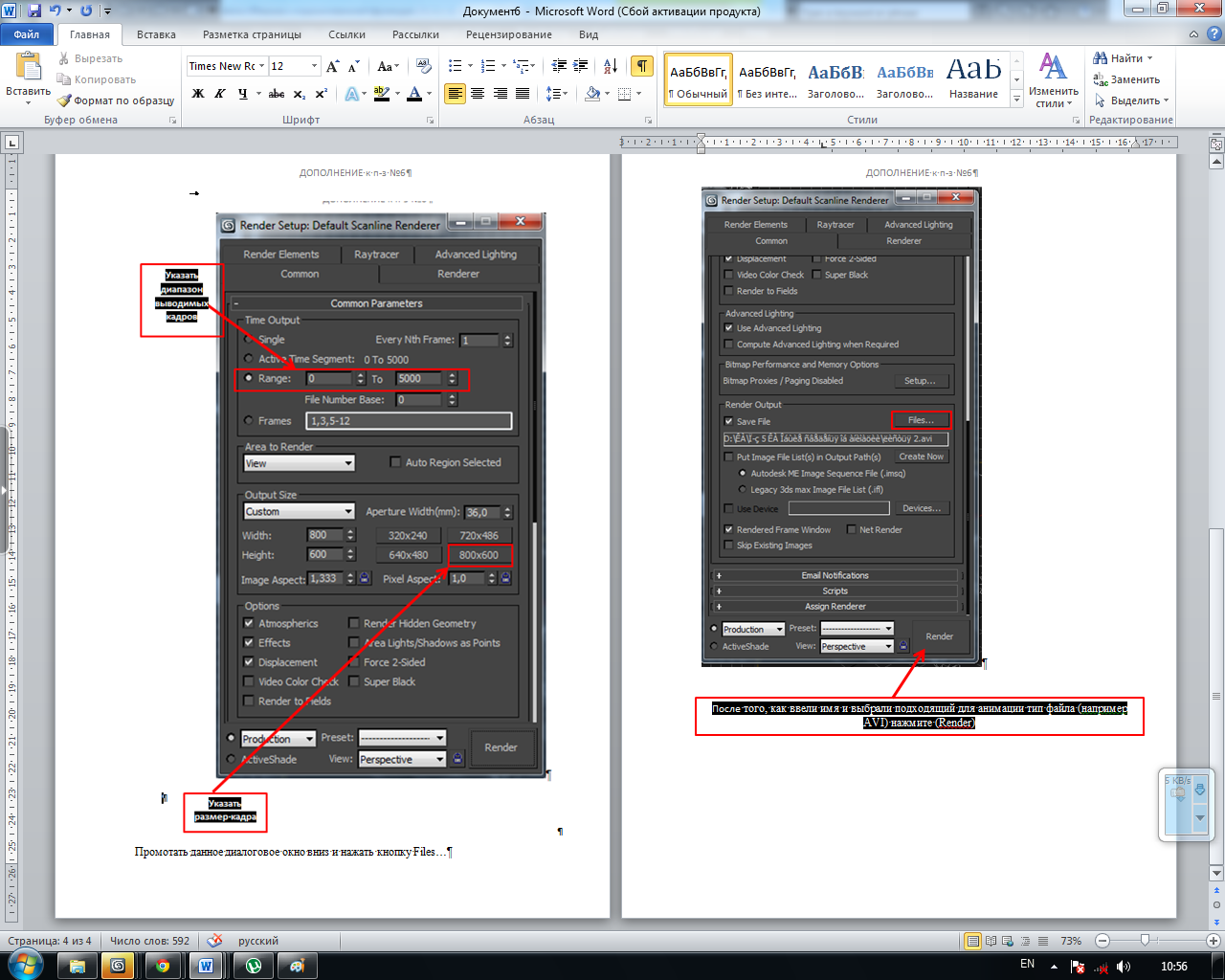
Task: Open the Font dialog launcher in Шрифт group
Action: 430,121
